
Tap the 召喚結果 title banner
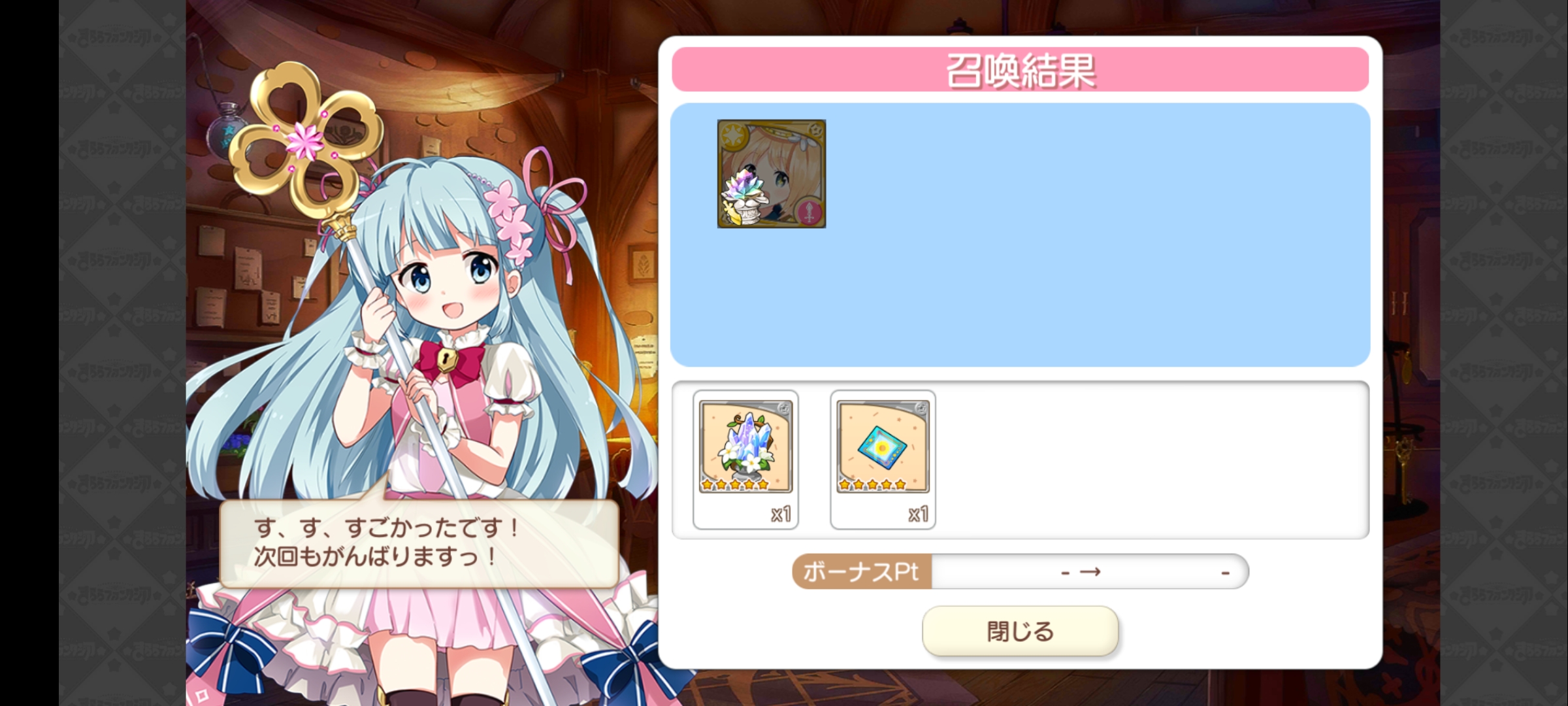point(1020,69)
